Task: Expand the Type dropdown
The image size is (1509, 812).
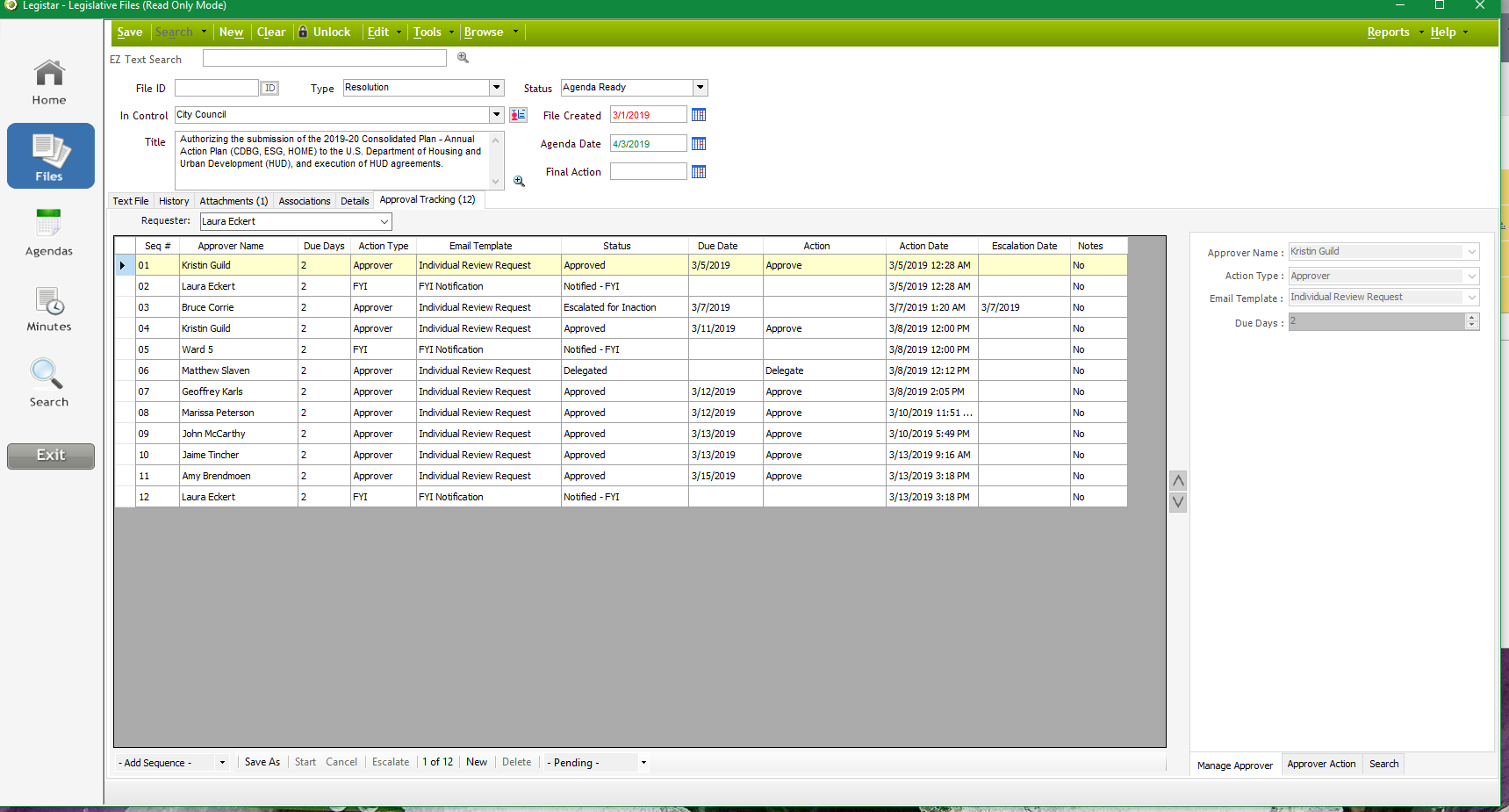Action: click(x=497, y=88)
